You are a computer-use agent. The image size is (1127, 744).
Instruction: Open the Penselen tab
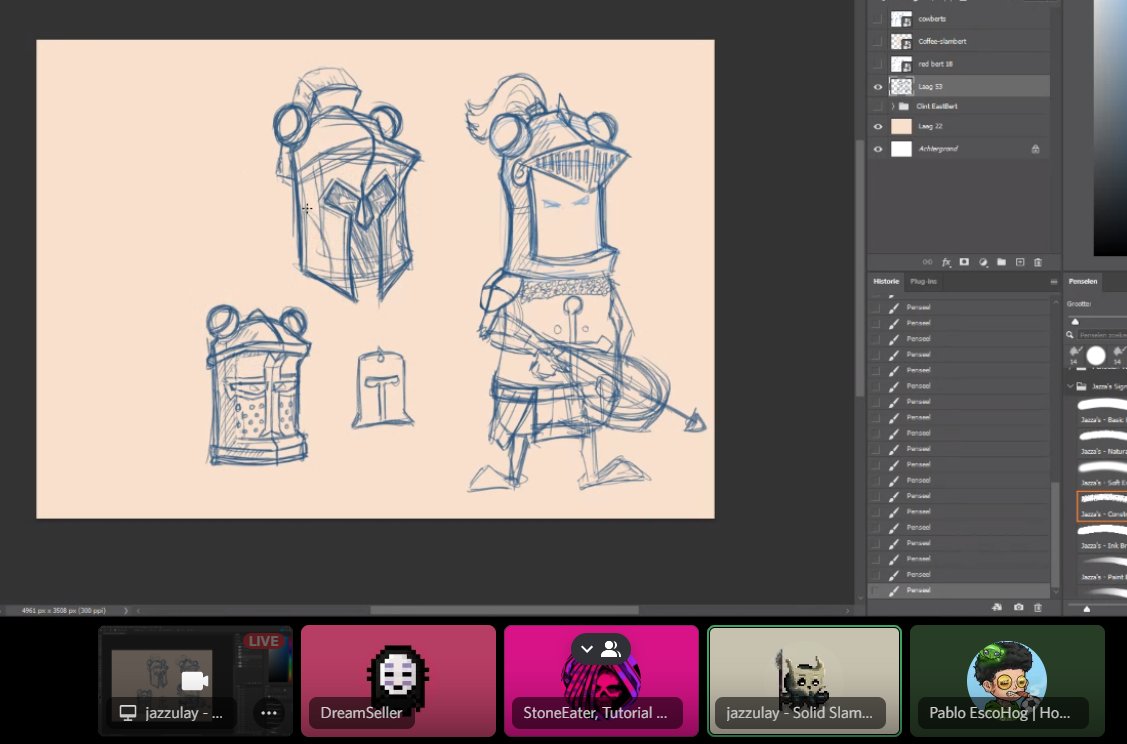[x=1082, y=282]
